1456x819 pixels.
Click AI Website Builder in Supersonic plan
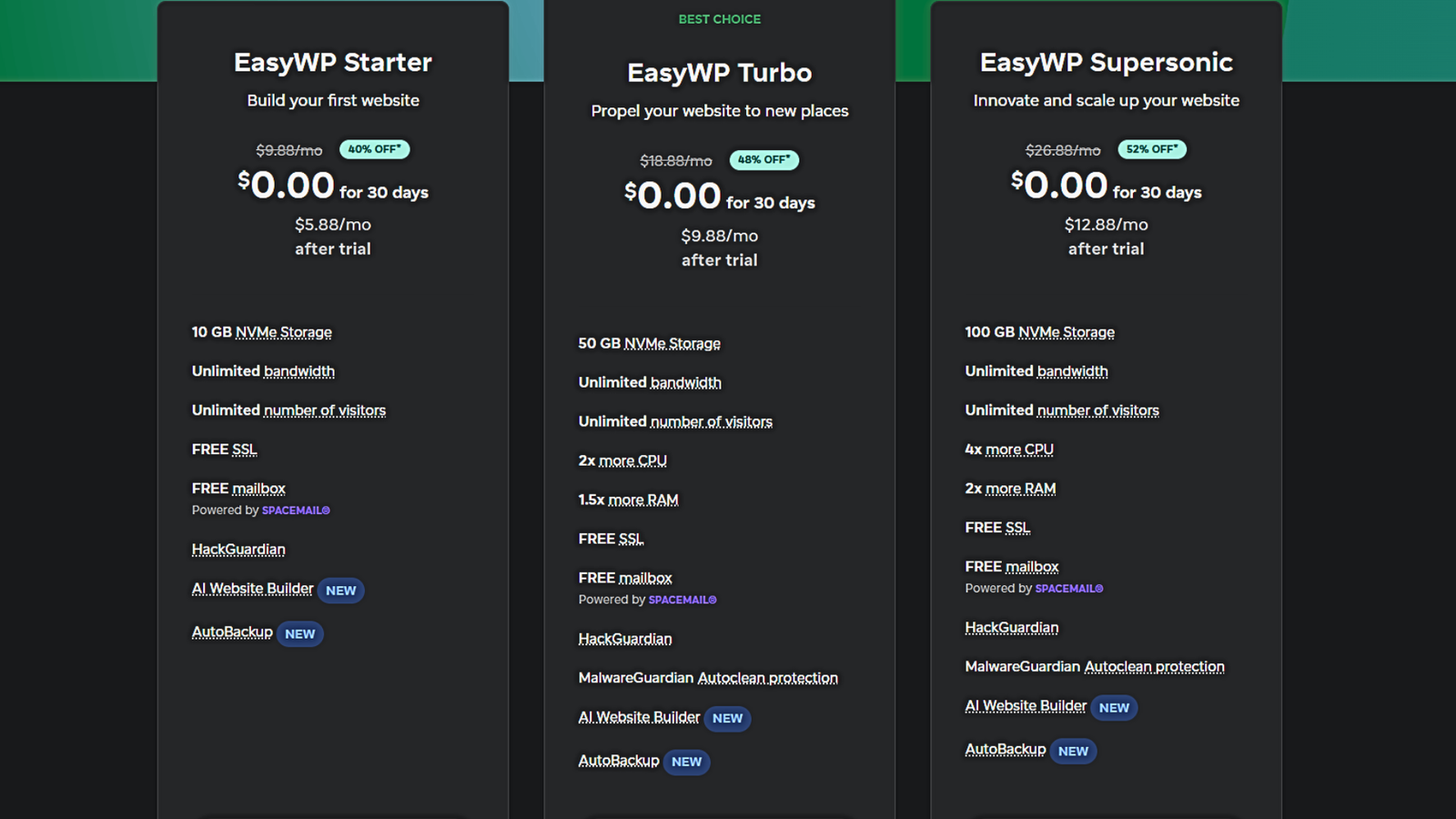point(1026,706)
